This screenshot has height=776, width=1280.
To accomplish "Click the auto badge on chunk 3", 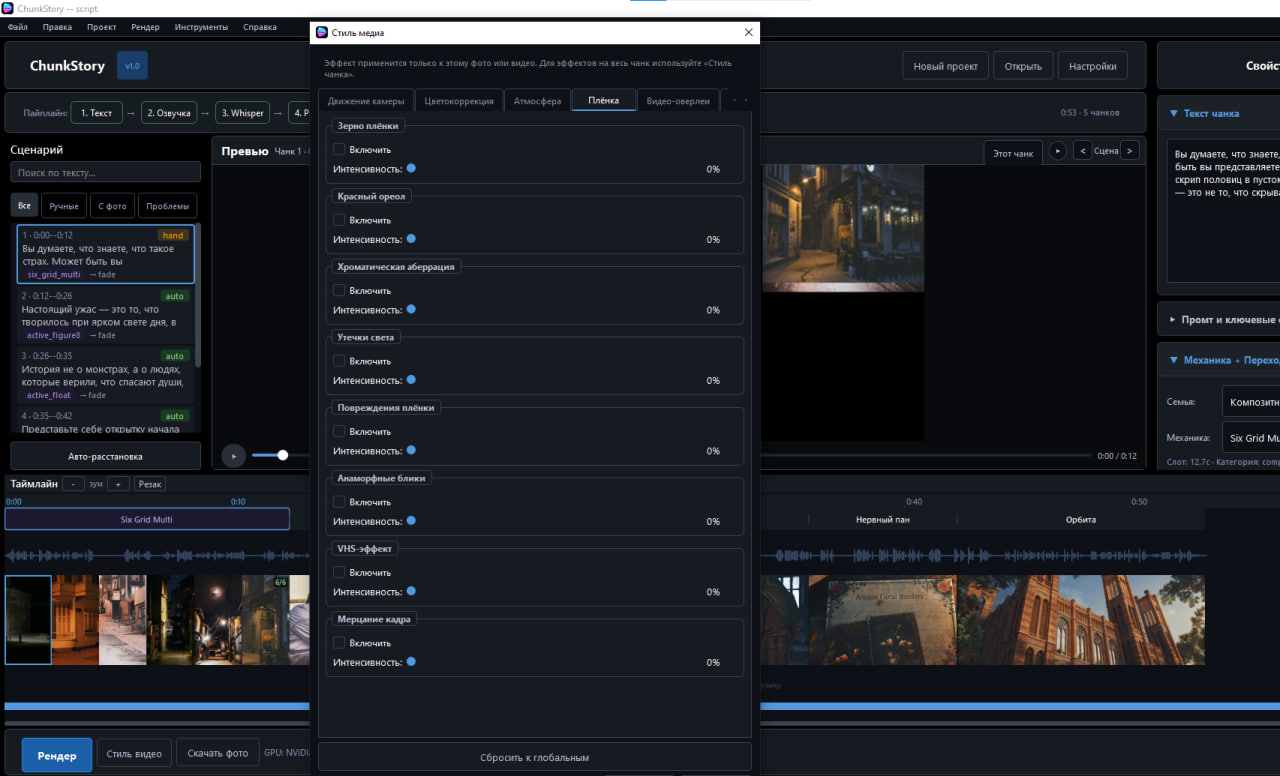I will click(175, 356).
